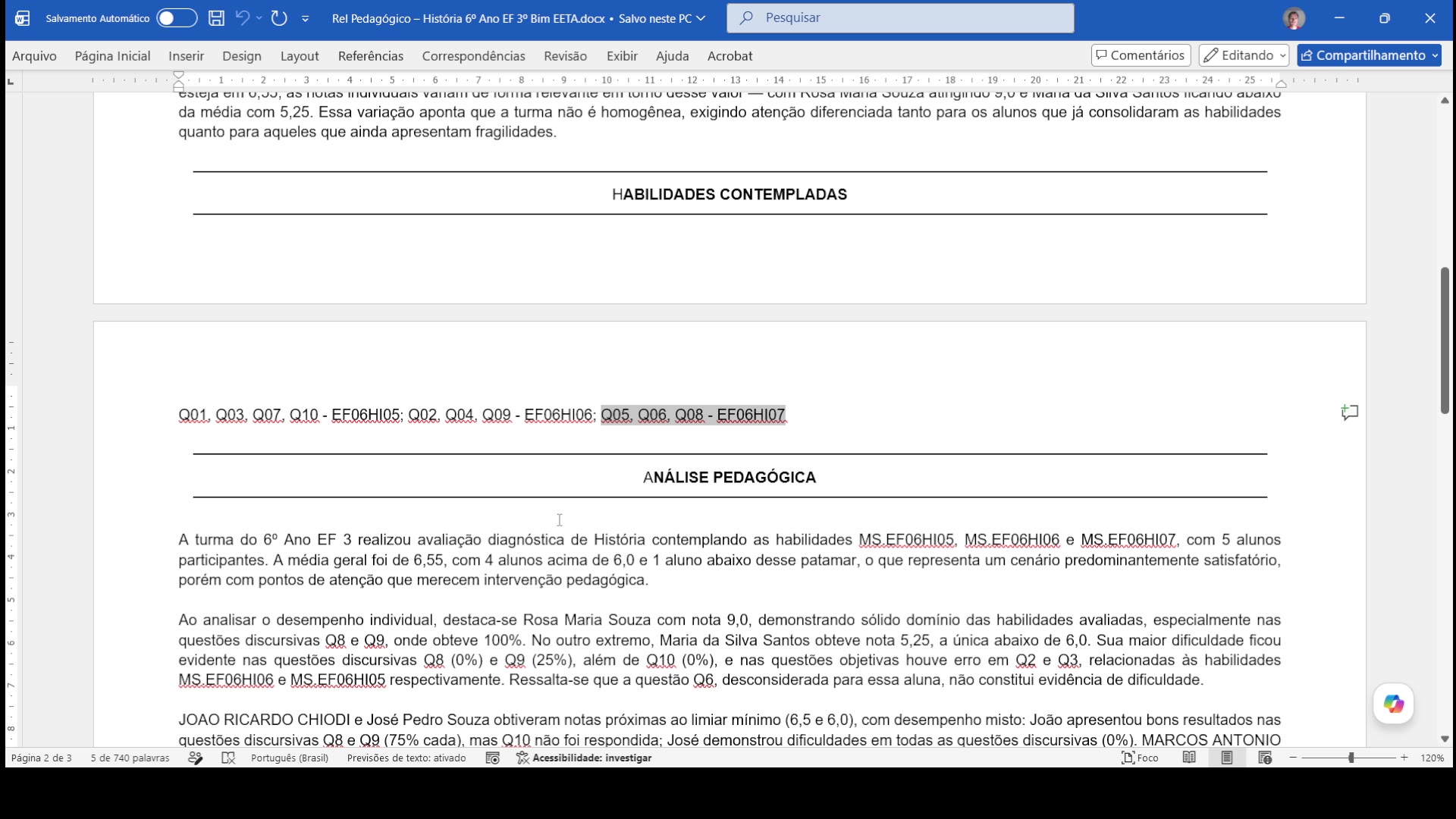Open the Exibir tab
This screenshot has width=1456, height=819.
pos(622,56)
